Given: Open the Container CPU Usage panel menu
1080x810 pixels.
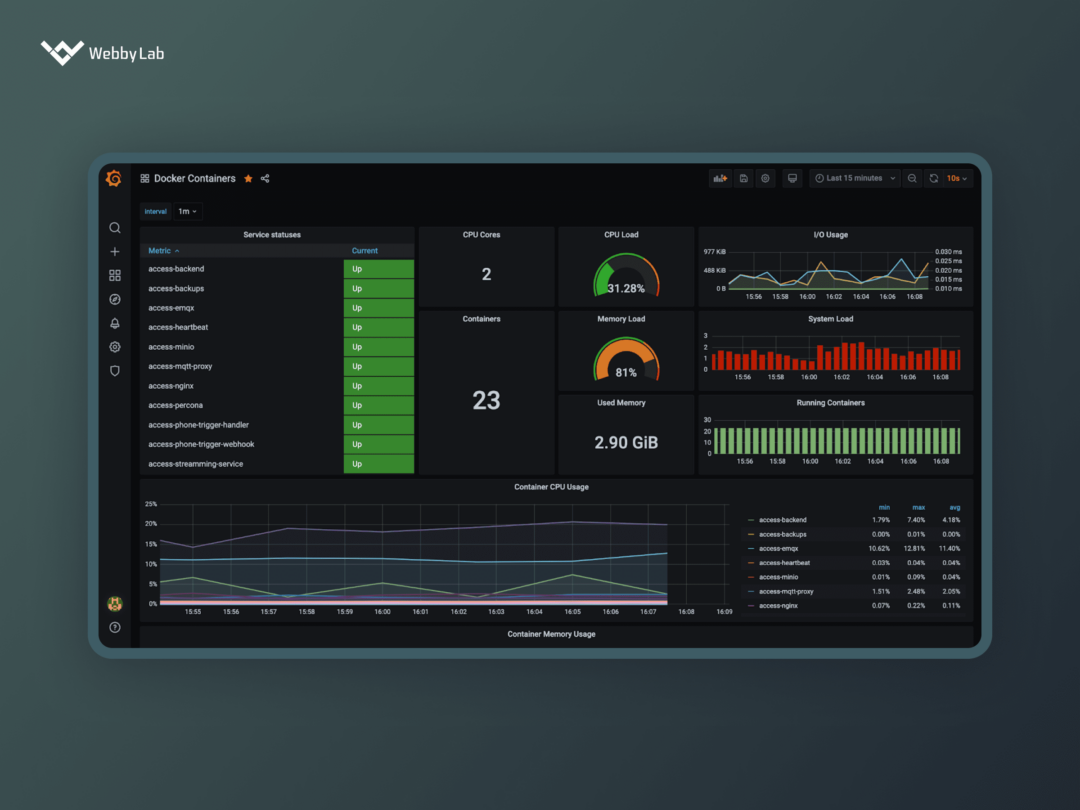Looking at the screenshot, I should click(x=551, y=487).
